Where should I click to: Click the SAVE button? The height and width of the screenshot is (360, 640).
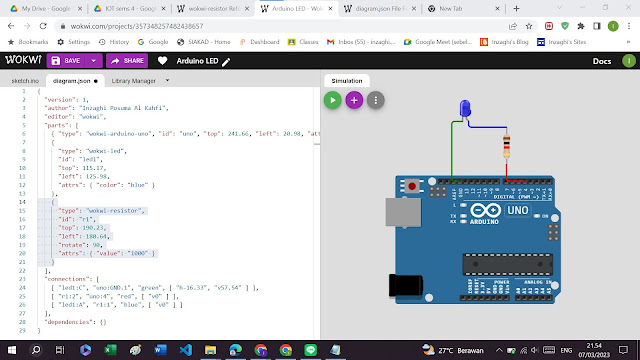(66, 61)
